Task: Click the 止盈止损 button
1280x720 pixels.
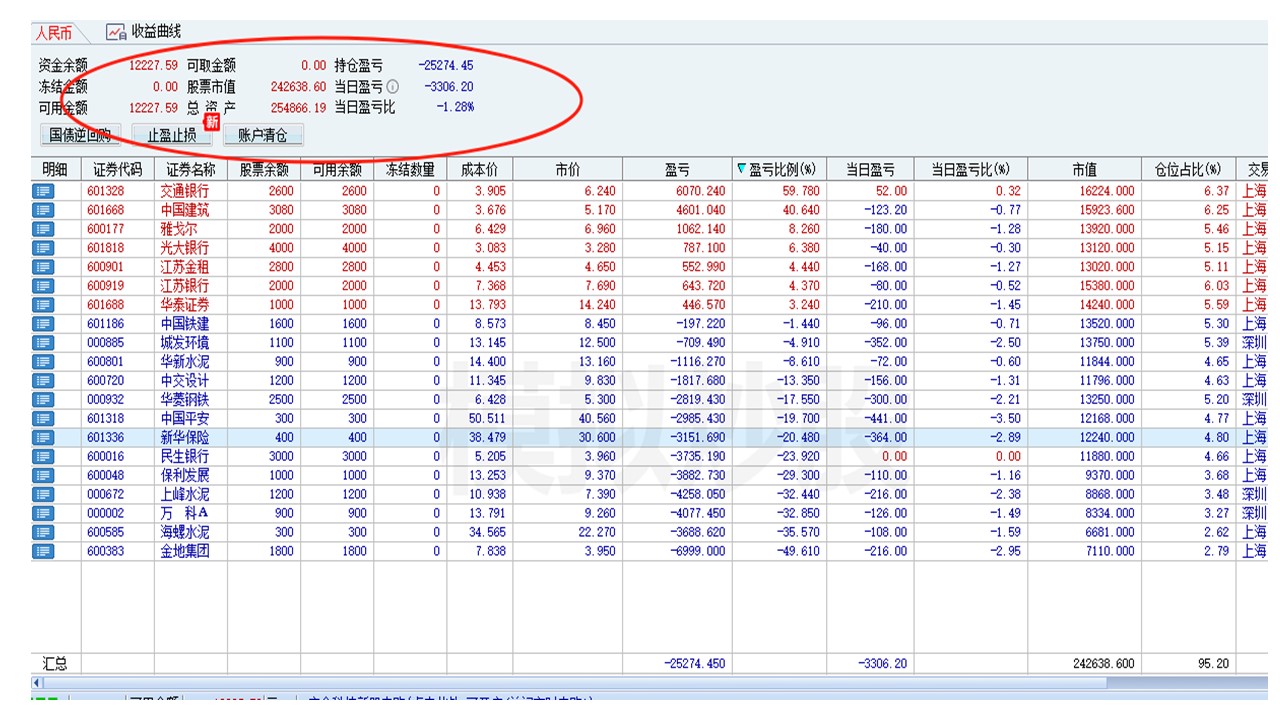Action: click(x=172, y=135)
